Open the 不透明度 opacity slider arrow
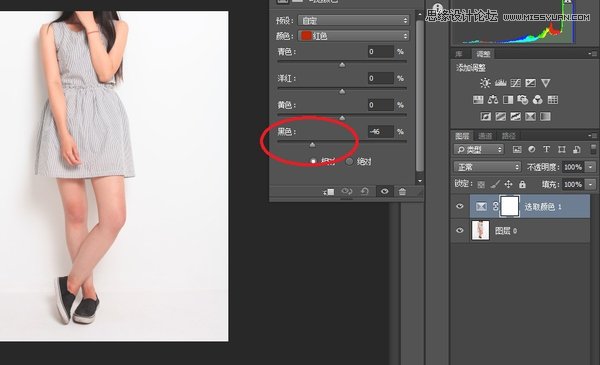 point(591,167)
